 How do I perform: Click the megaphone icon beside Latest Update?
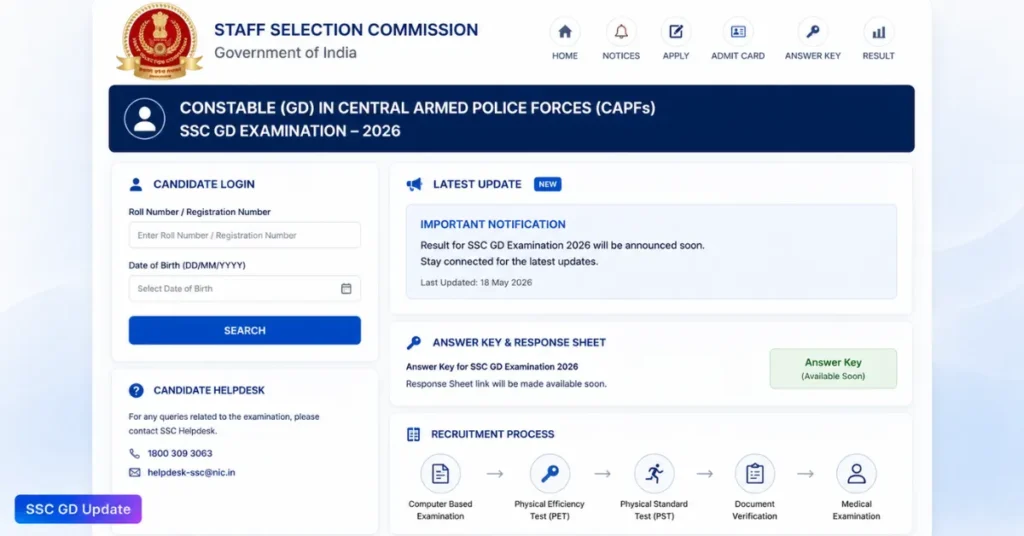point(414,185)
